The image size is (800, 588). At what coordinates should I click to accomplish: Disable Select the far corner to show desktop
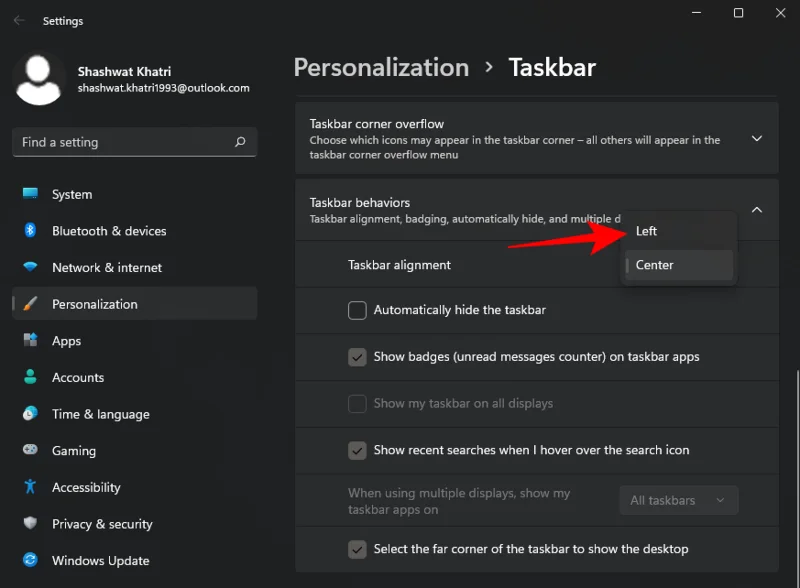pos(357,549)
